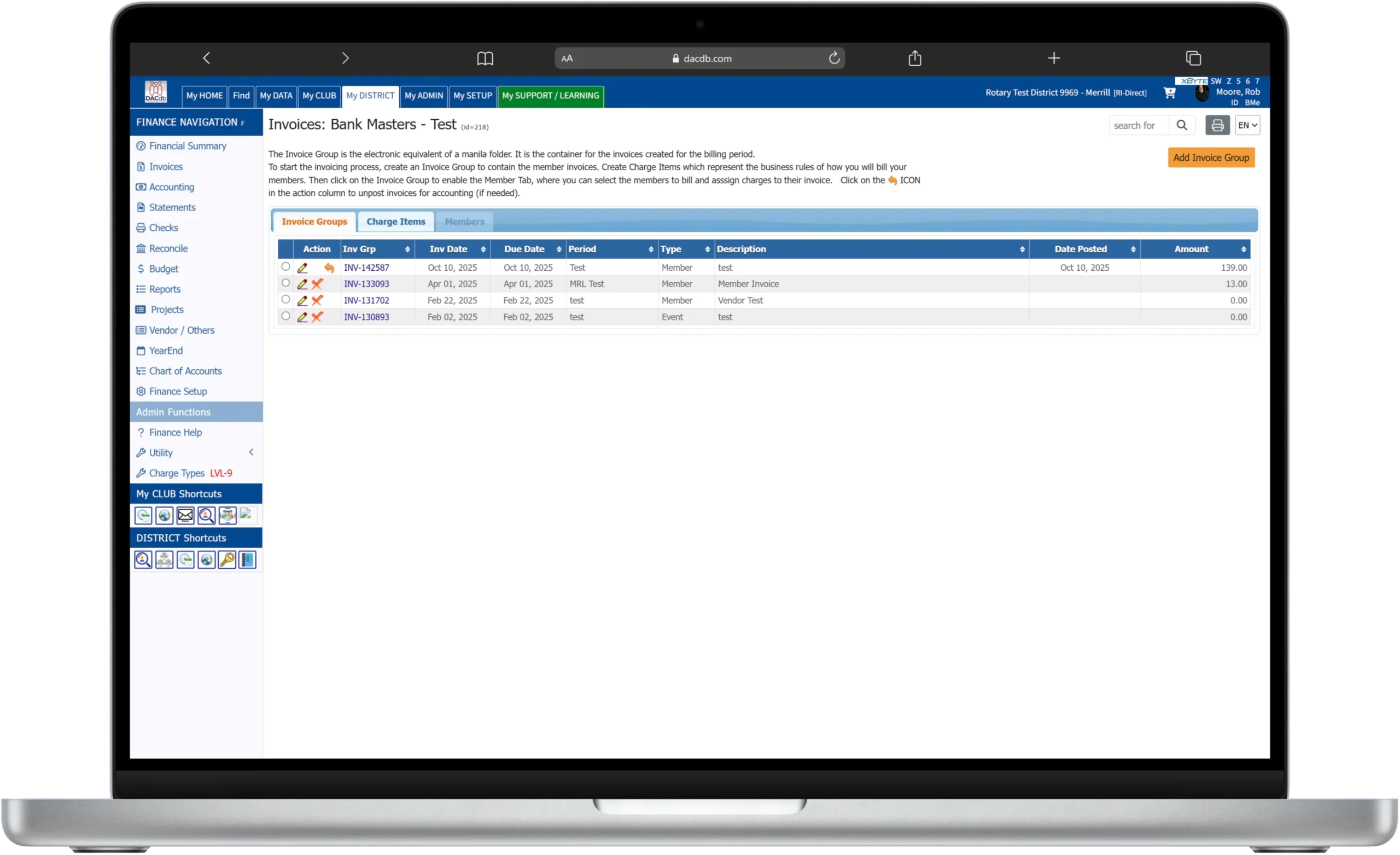Switch to the Charge Items tab

[395, 222]
